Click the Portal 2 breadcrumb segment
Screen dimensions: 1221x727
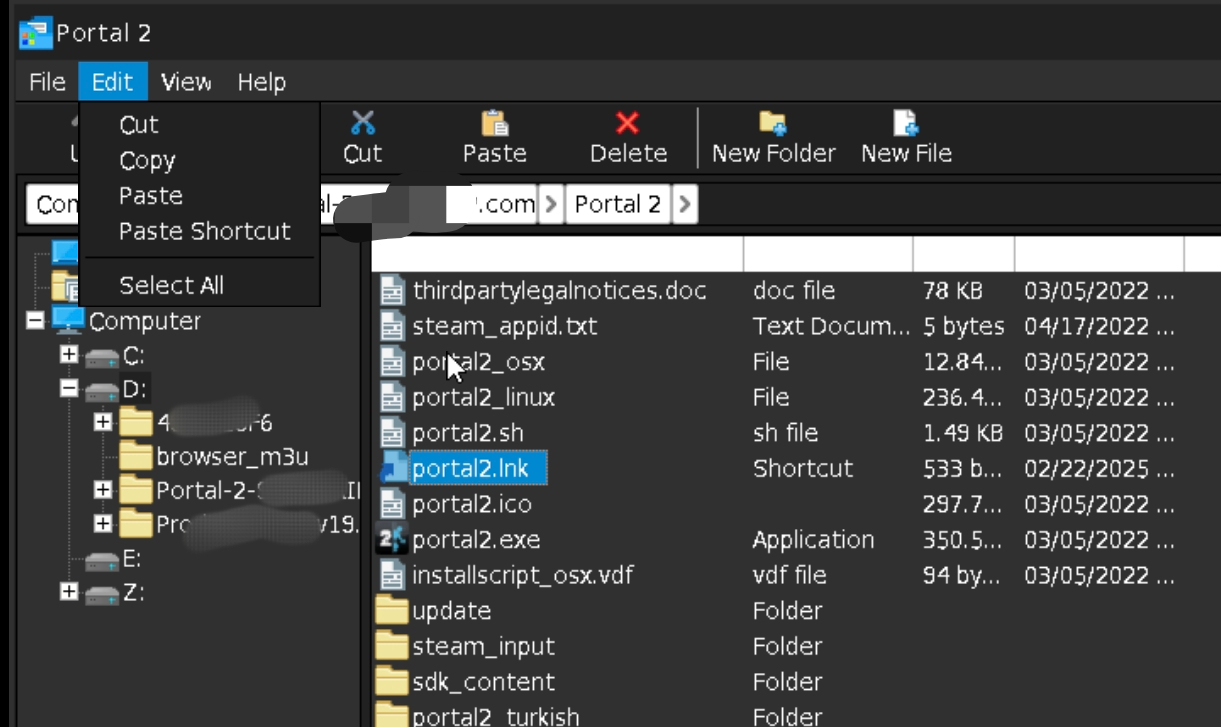point(618,205)
